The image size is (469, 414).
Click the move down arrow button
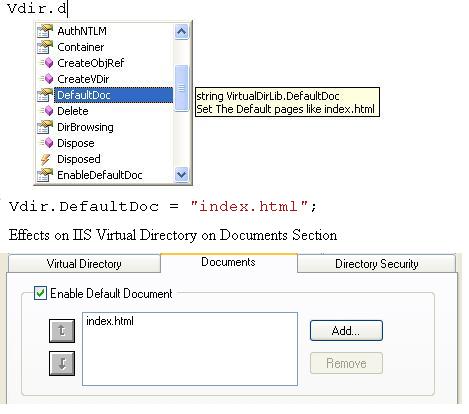coord(62,363)
